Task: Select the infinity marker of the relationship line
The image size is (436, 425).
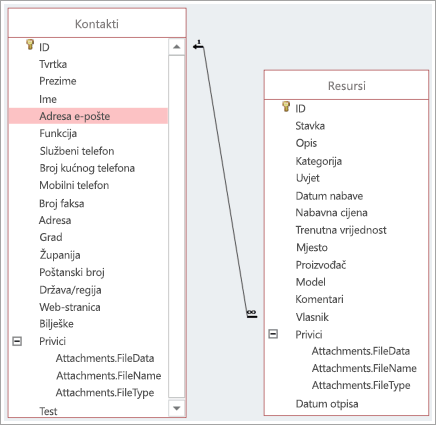Action: tap(252, 314)
